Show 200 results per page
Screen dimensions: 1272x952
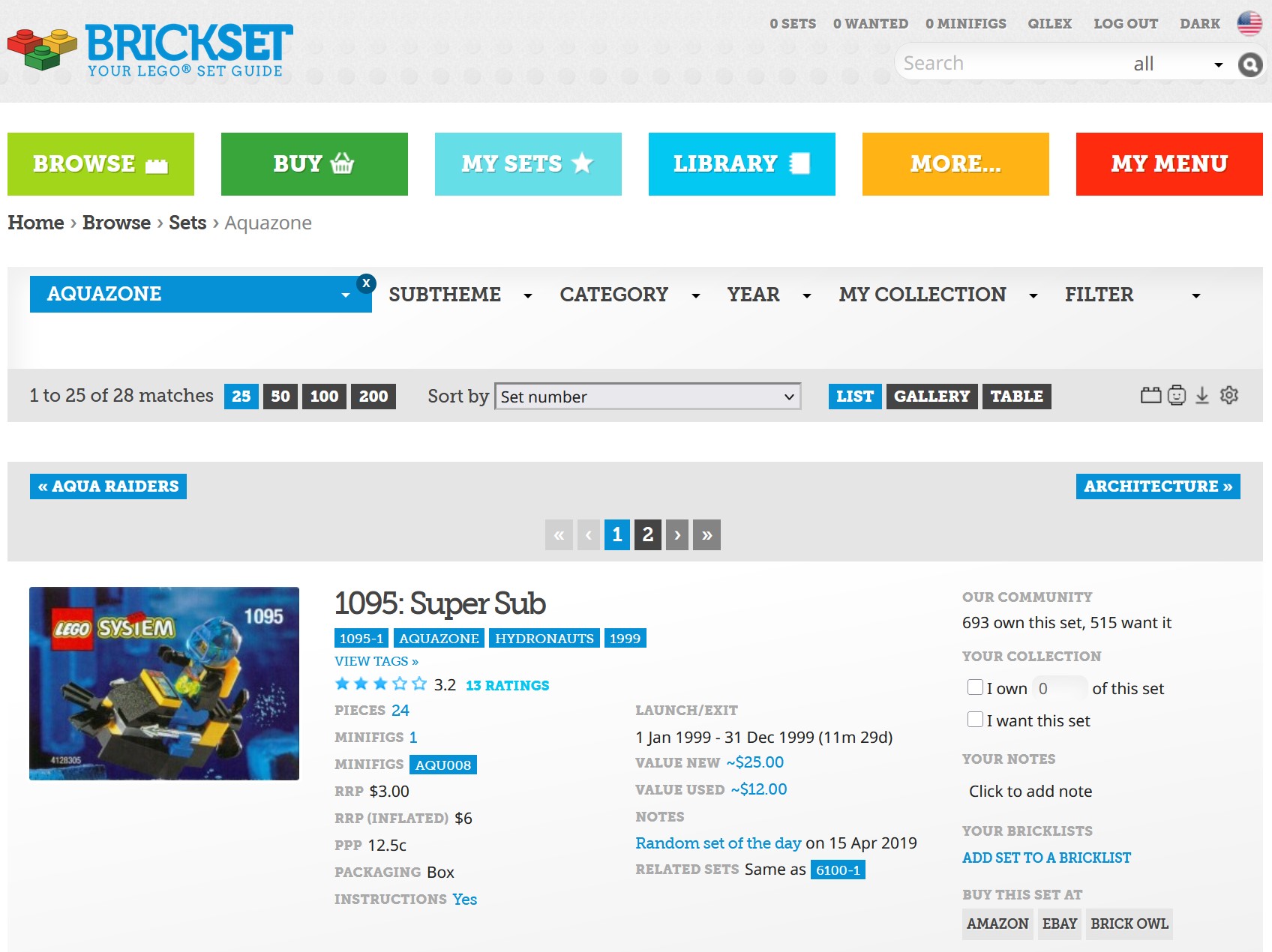pos(373,397)
